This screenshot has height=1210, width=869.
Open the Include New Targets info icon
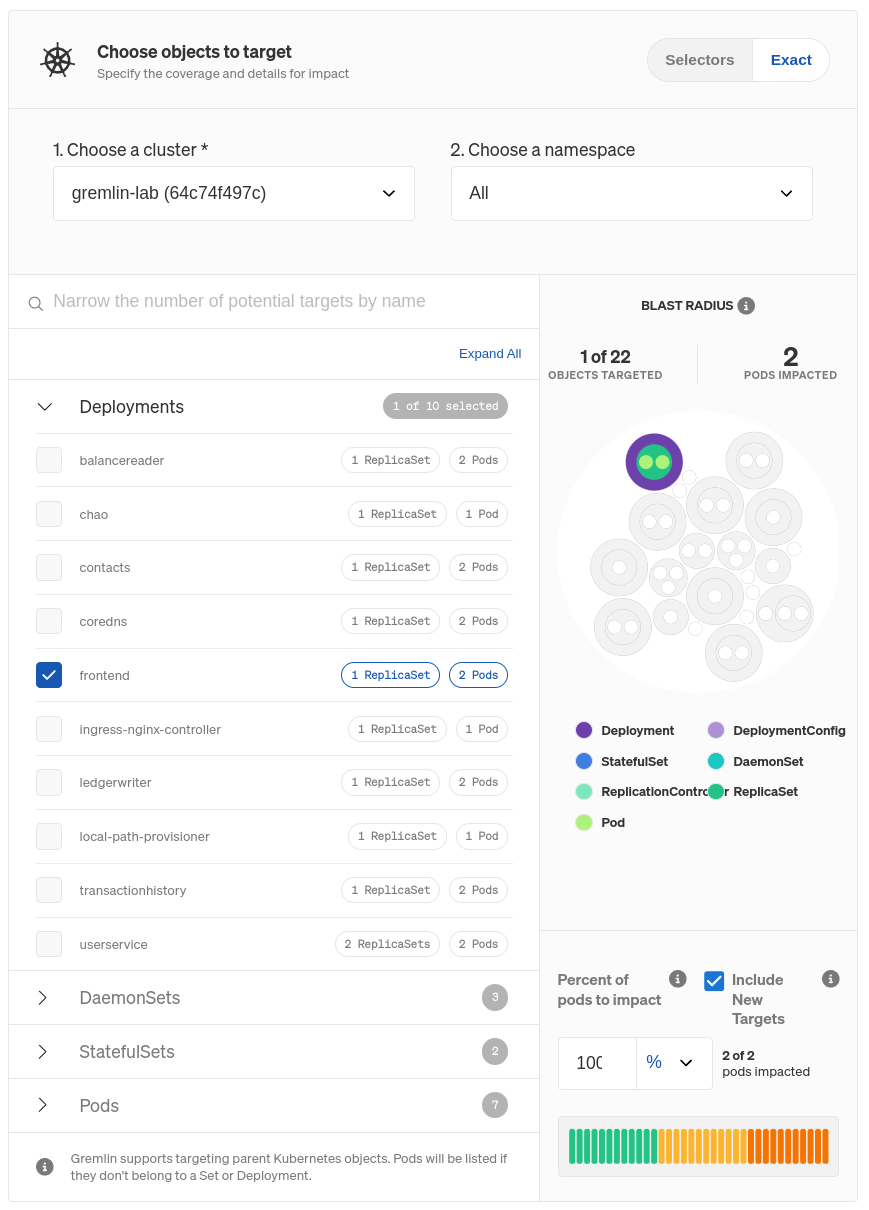click(x=830, y=979)
